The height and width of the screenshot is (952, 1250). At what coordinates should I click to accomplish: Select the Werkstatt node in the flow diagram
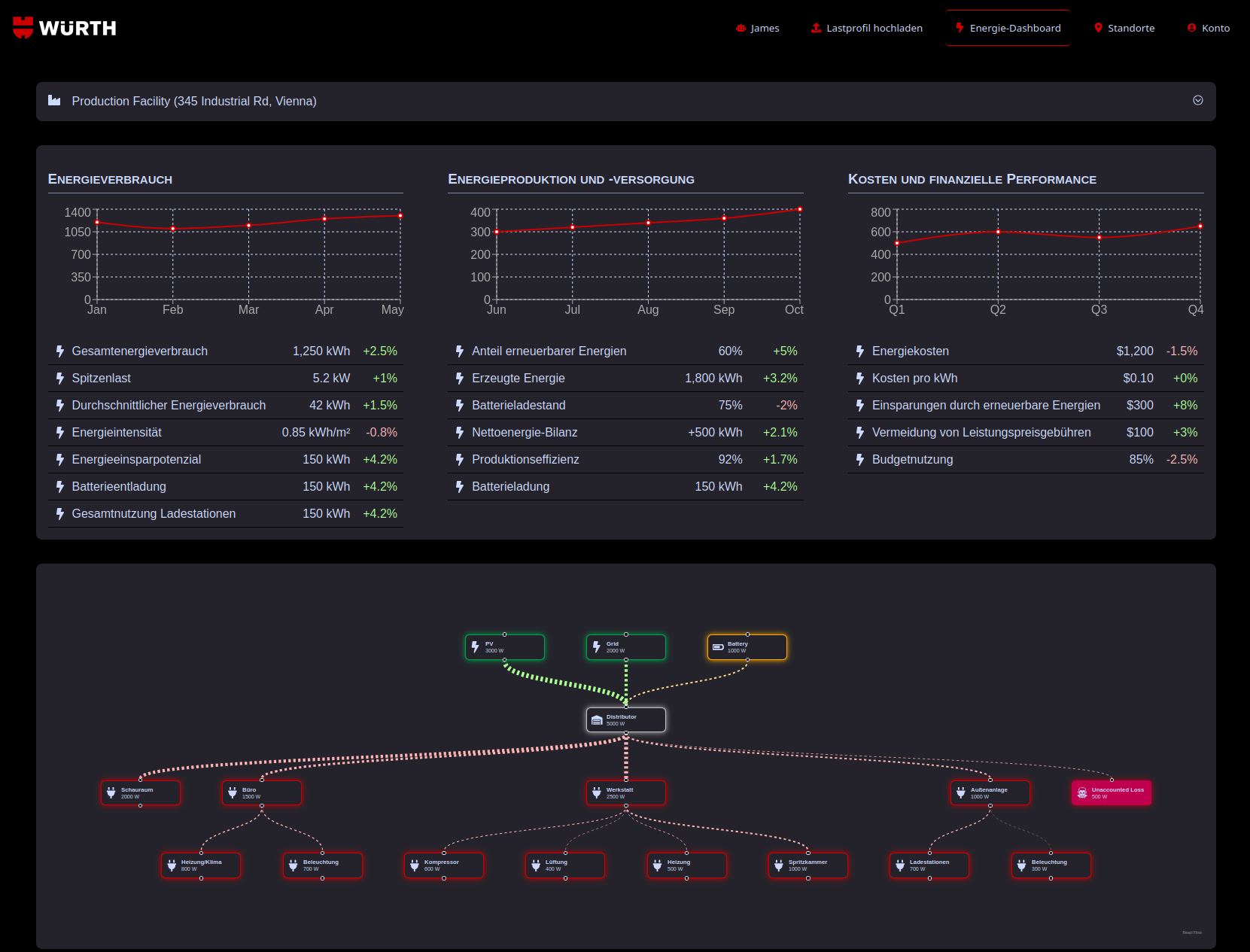coord(625,792)
